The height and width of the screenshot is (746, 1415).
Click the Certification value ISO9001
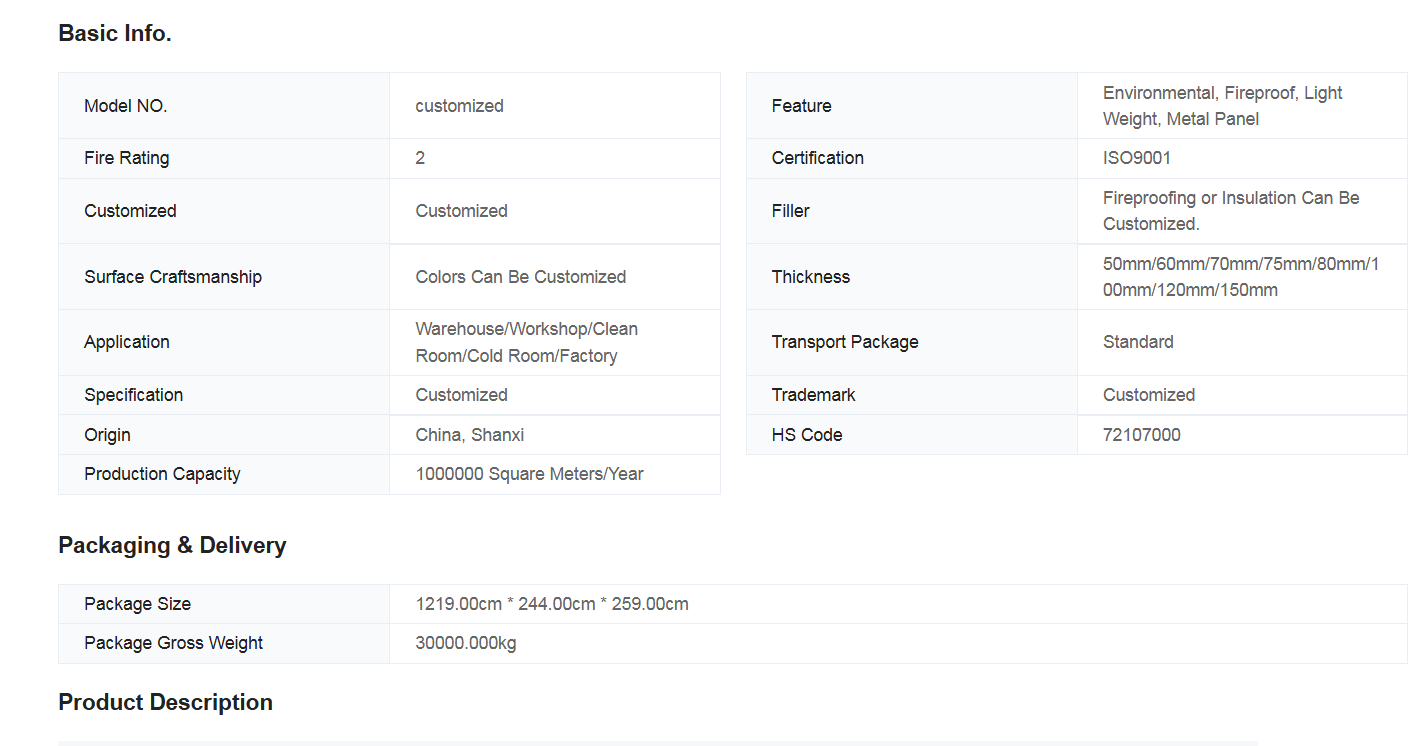pos(1137,158)
